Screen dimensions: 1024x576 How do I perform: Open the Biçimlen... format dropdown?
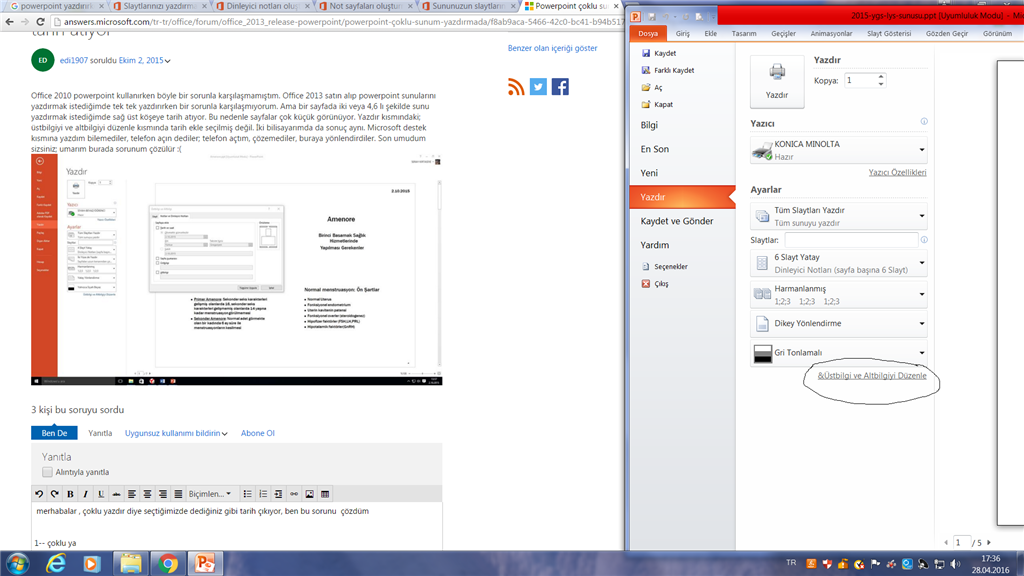pyautogui.click(x=210, y=494)
